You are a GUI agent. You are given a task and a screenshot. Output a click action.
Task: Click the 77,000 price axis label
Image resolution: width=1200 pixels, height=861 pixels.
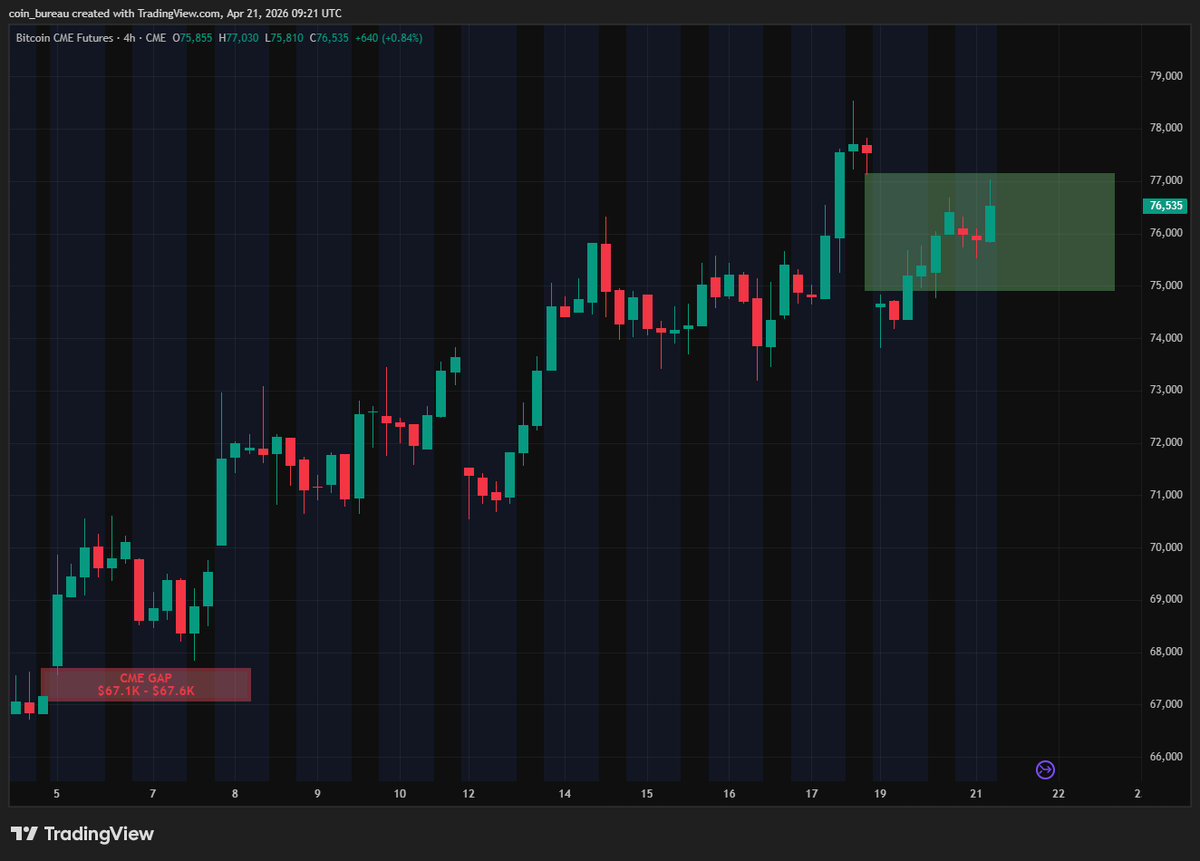[1167, 181]
